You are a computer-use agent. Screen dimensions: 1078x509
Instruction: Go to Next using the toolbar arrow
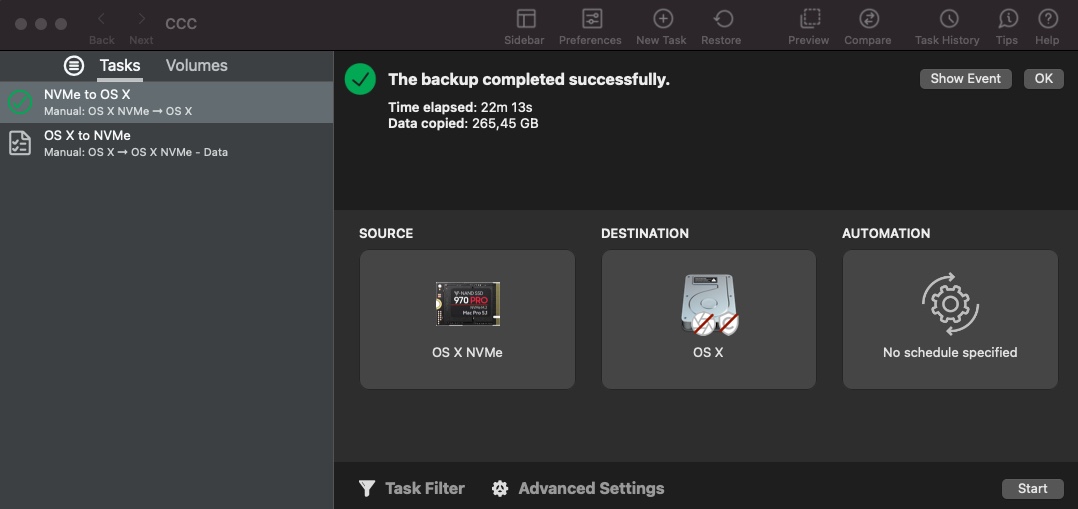point(142,19)
